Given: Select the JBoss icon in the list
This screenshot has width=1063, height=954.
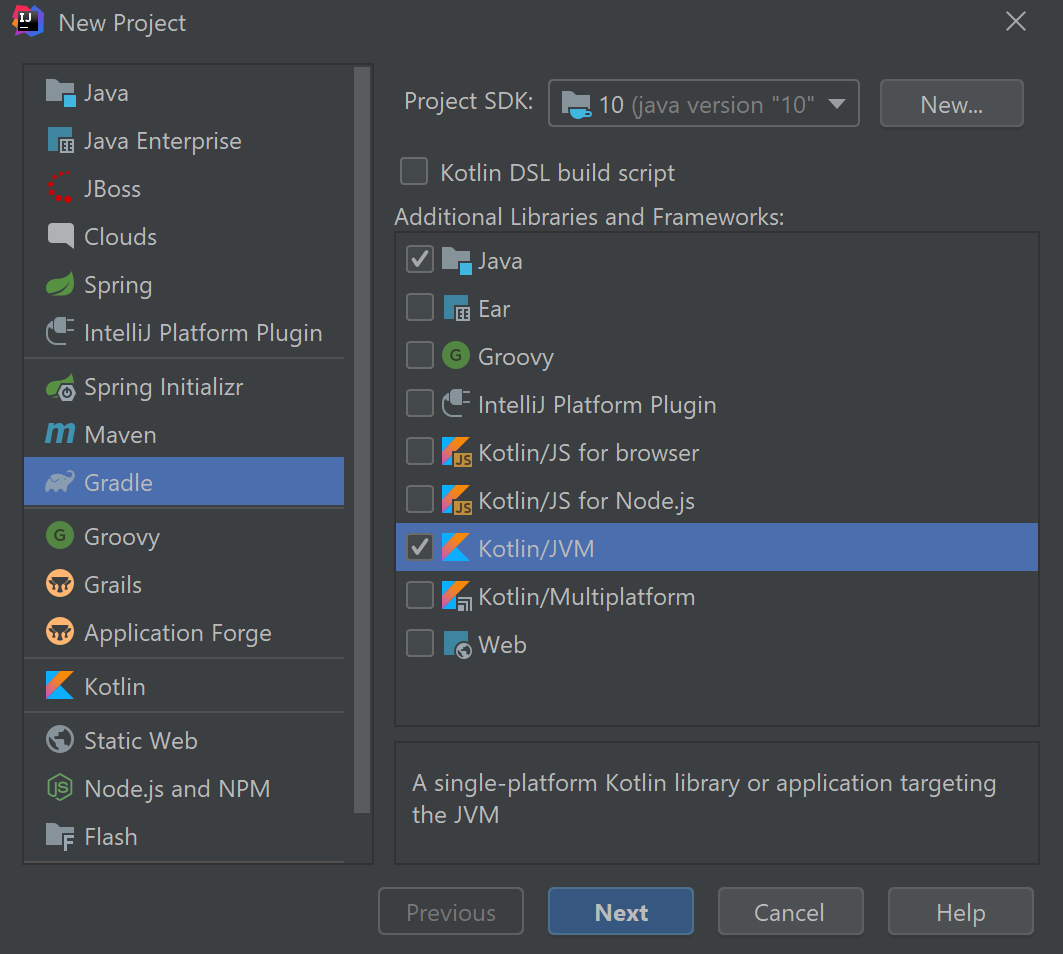Looking at the screenshot, I should click(x=60, y=189).
